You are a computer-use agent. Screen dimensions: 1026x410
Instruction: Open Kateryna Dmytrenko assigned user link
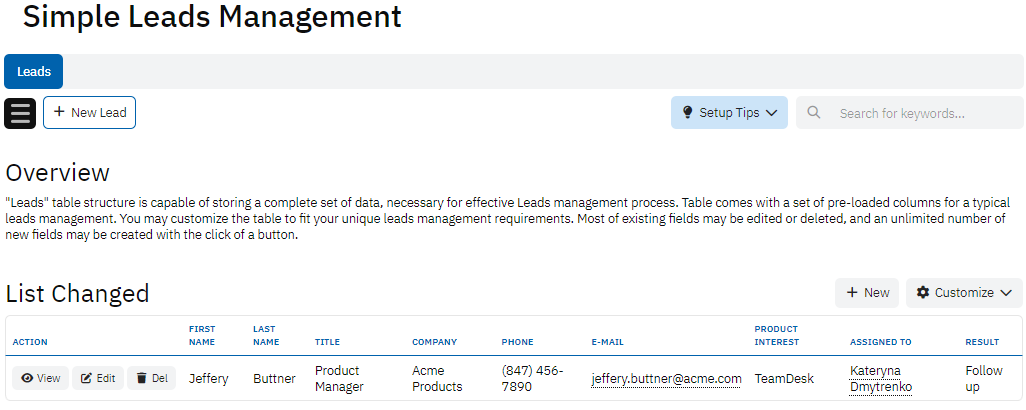881,378
